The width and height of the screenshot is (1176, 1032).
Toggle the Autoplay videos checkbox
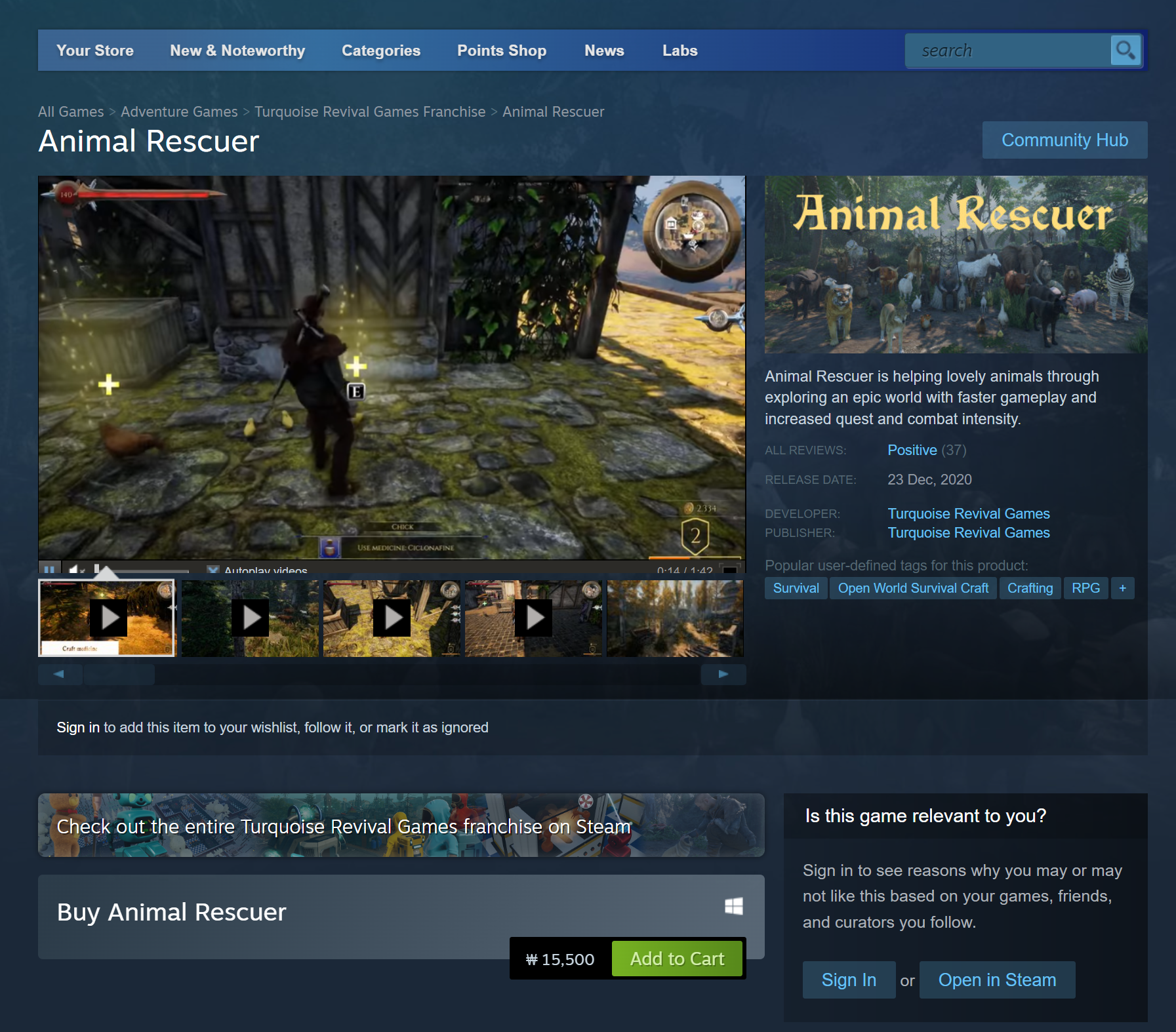213,570
